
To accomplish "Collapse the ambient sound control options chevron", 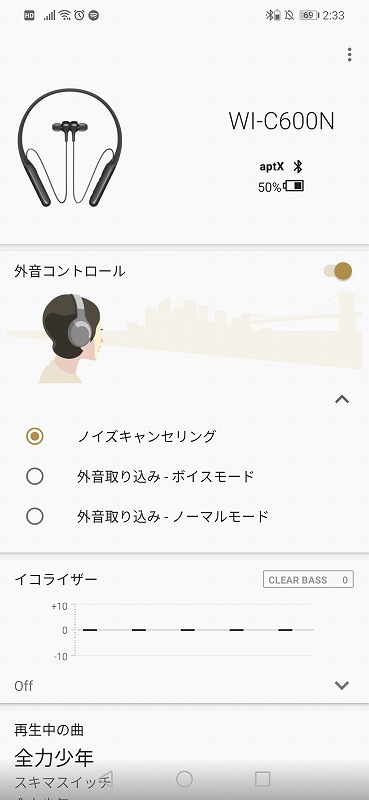I will click(342, 399).
